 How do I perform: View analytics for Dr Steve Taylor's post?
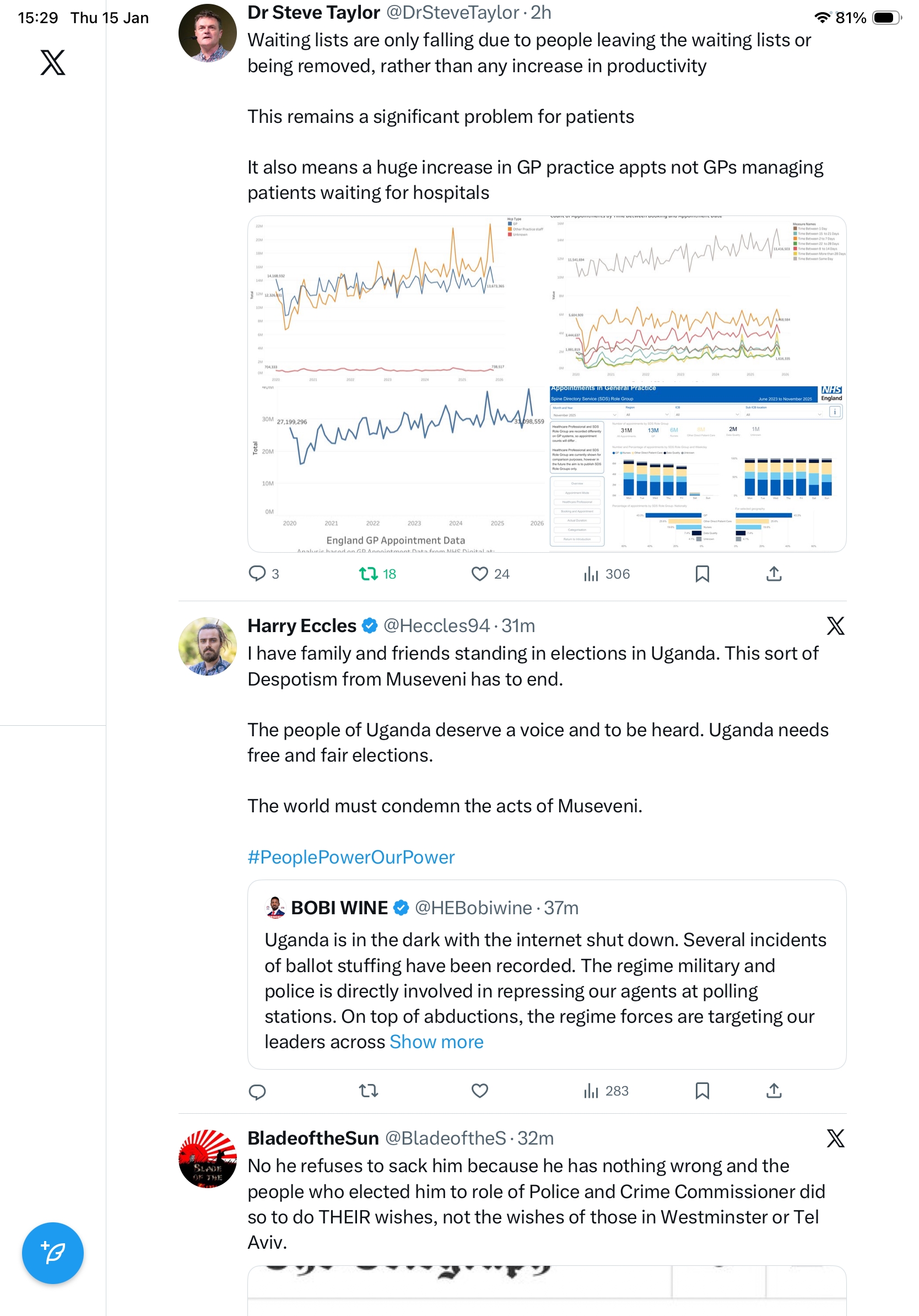[x=591, y=573]
